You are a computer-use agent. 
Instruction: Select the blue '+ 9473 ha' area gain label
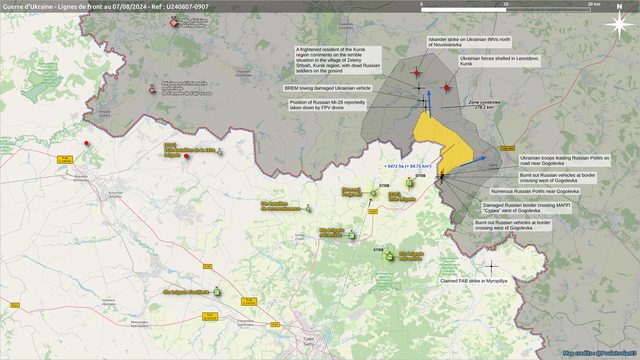(x=407, y=167)
